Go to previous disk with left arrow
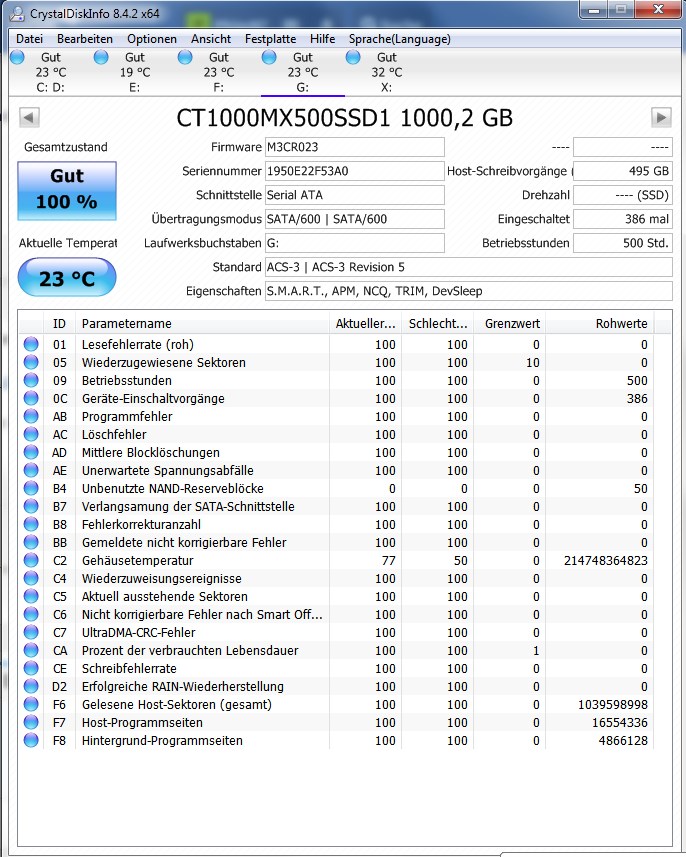The image size is (686, 857). [x=29, y=118]
